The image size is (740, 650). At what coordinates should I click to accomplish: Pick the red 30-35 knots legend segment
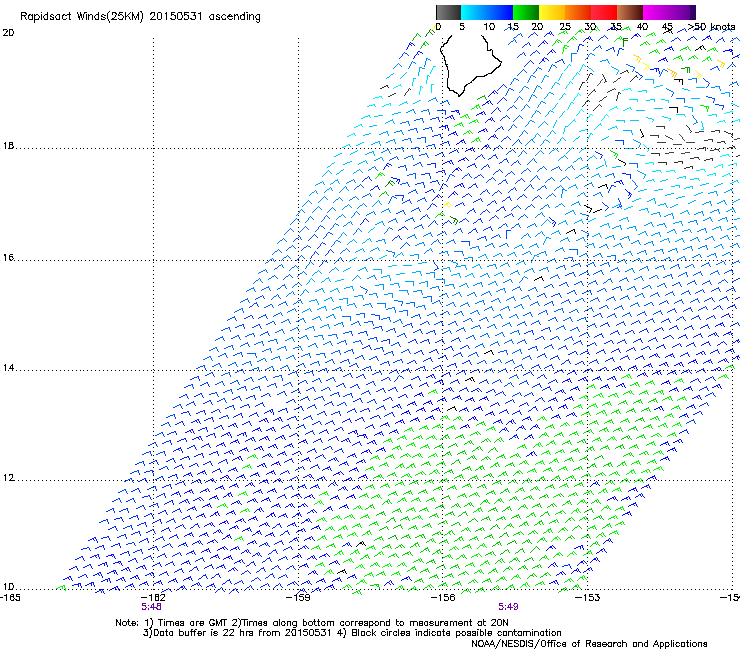(x=604, y=12)
